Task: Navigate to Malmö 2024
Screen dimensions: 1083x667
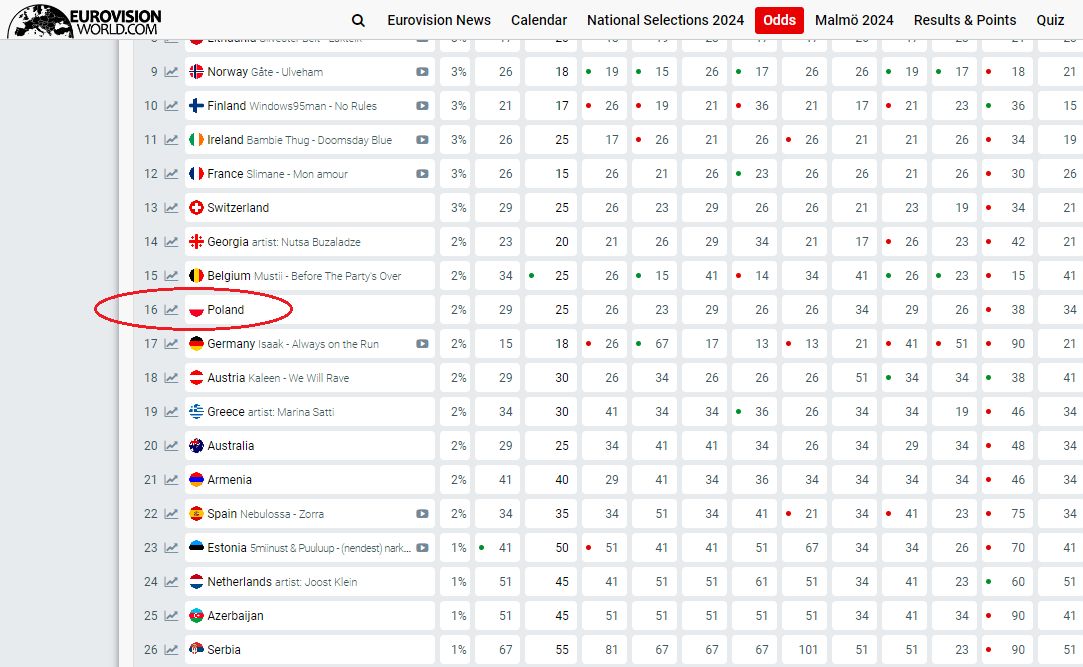Action: [x=854, y=20]
